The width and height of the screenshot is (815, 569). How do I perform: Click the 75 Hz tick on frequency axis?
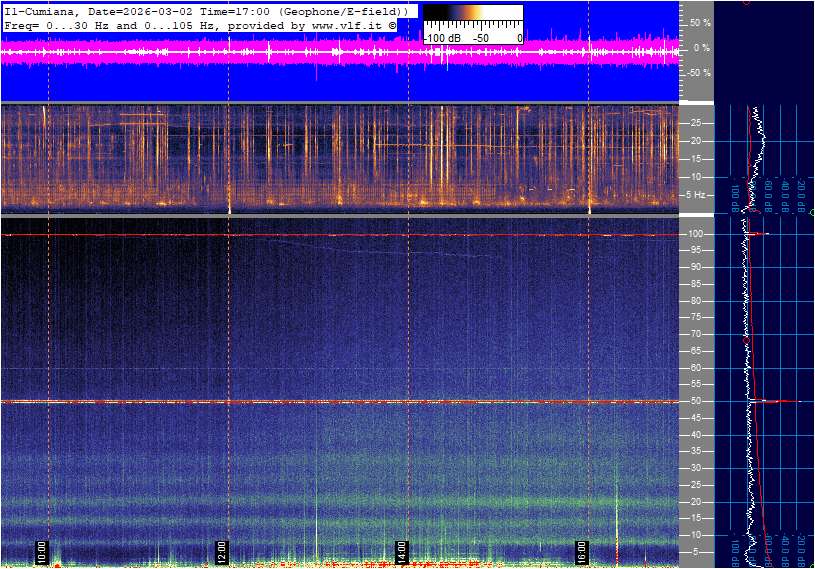(x=696, y=318)
